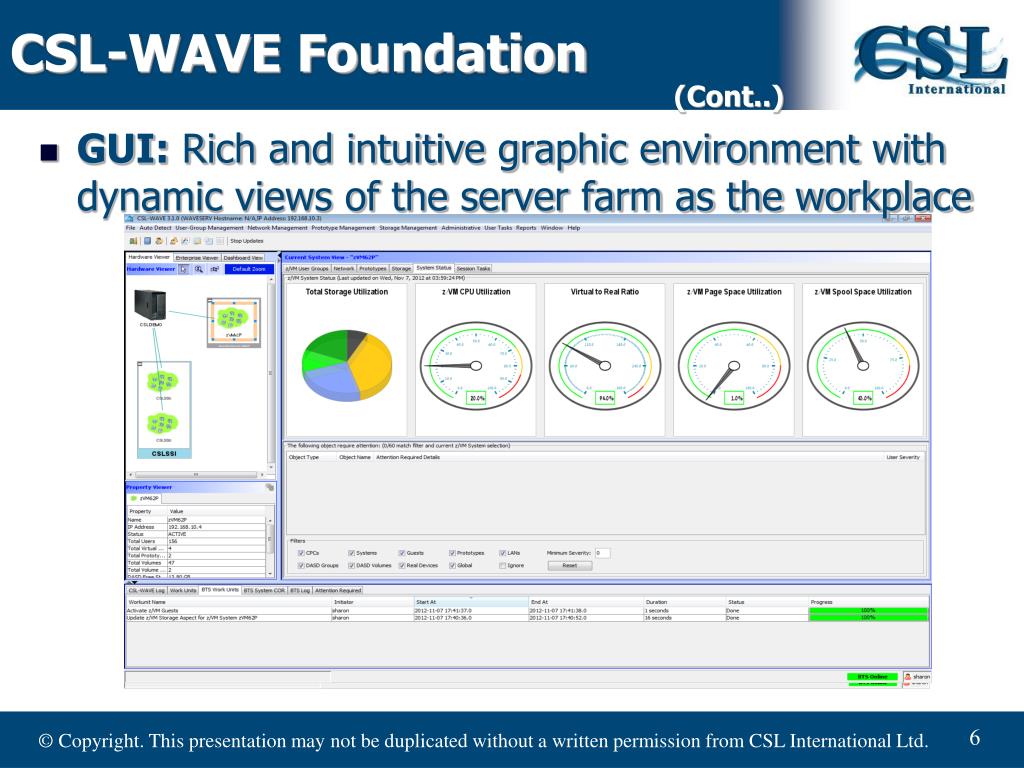Click the CSL-WAVE window title icon
The image size is (1024, 768).
(130, 219)
